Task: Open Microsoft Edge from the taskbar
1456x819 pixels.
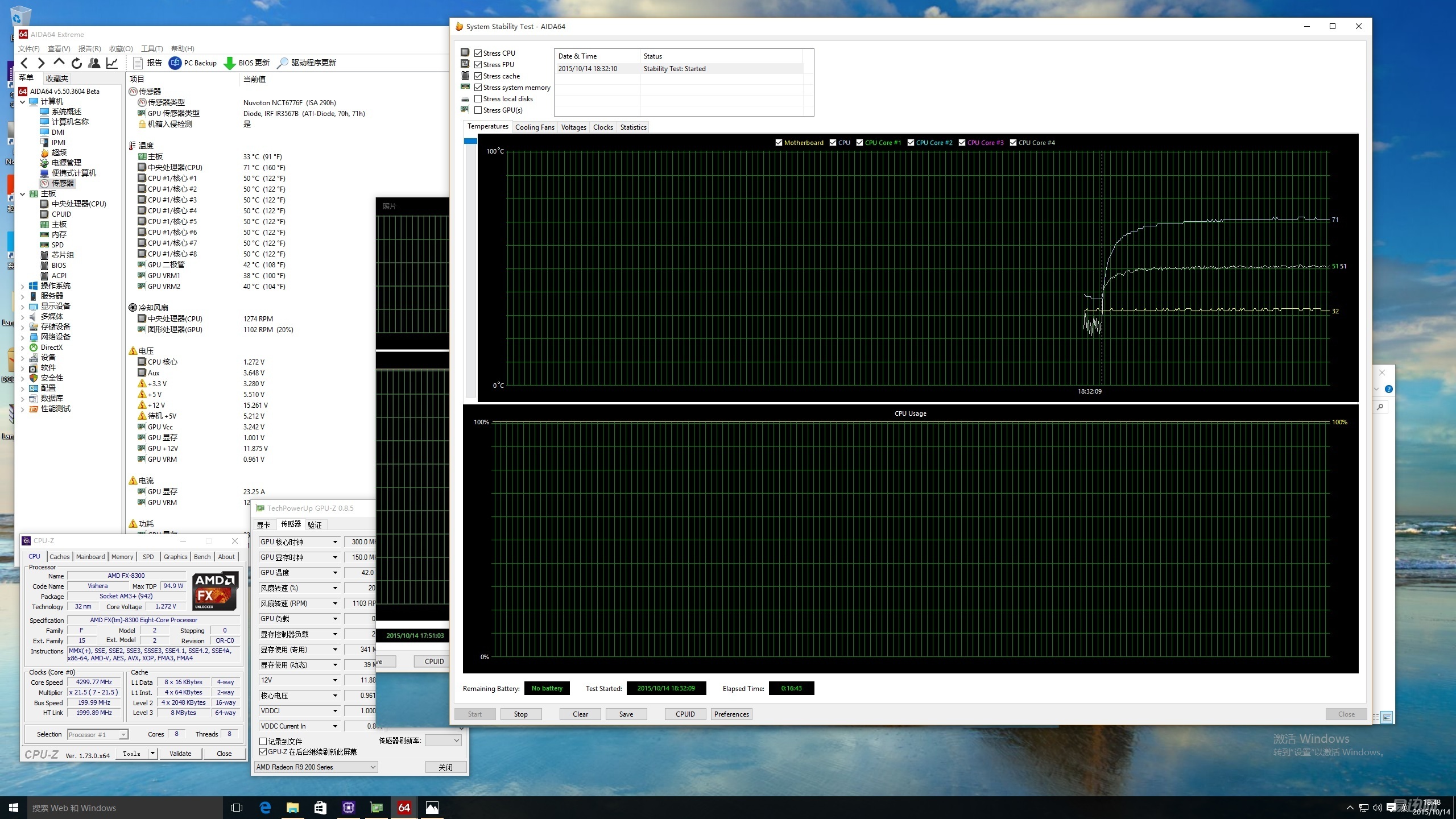Action: [x=265, y=807]
